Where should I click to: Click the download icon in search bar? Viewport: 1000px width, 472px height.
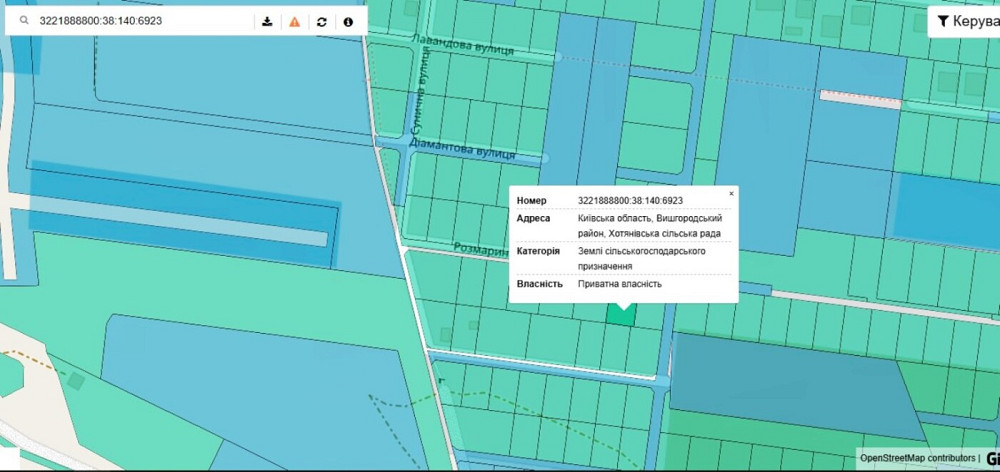[x=267, y=21]
